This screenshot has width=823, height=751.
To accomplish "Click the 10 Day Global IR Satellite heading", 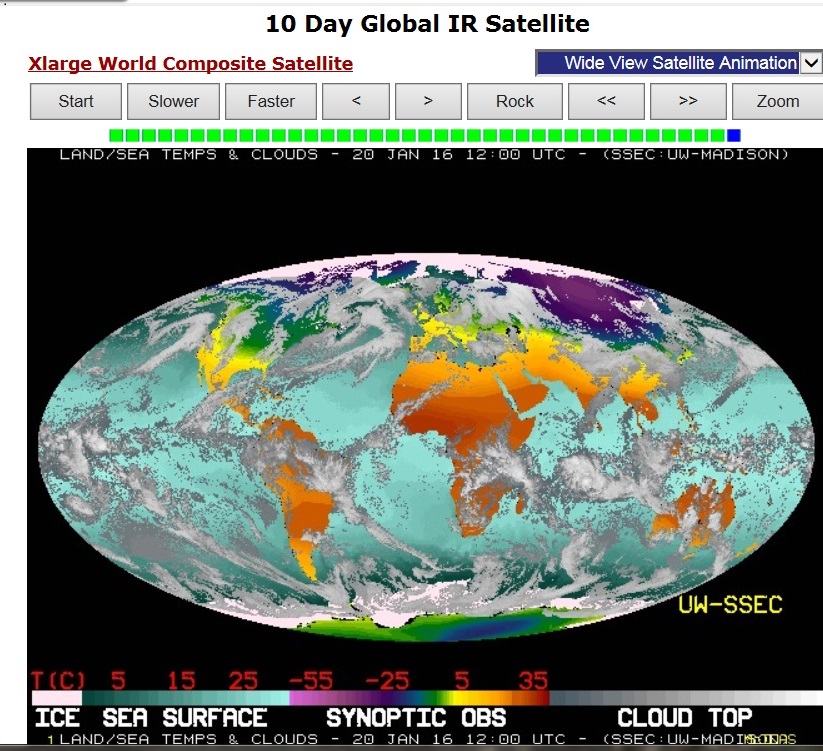I will (x=427, y=23).
